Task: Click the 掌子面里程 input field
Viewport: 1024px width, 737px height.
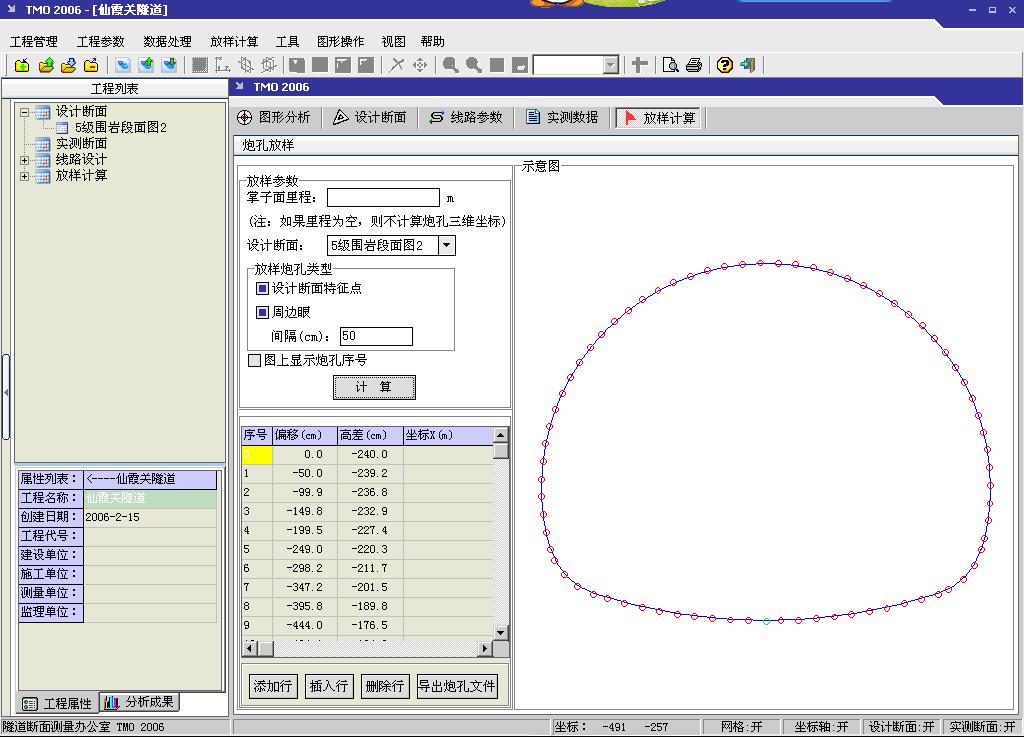Action: click(383, 198)
